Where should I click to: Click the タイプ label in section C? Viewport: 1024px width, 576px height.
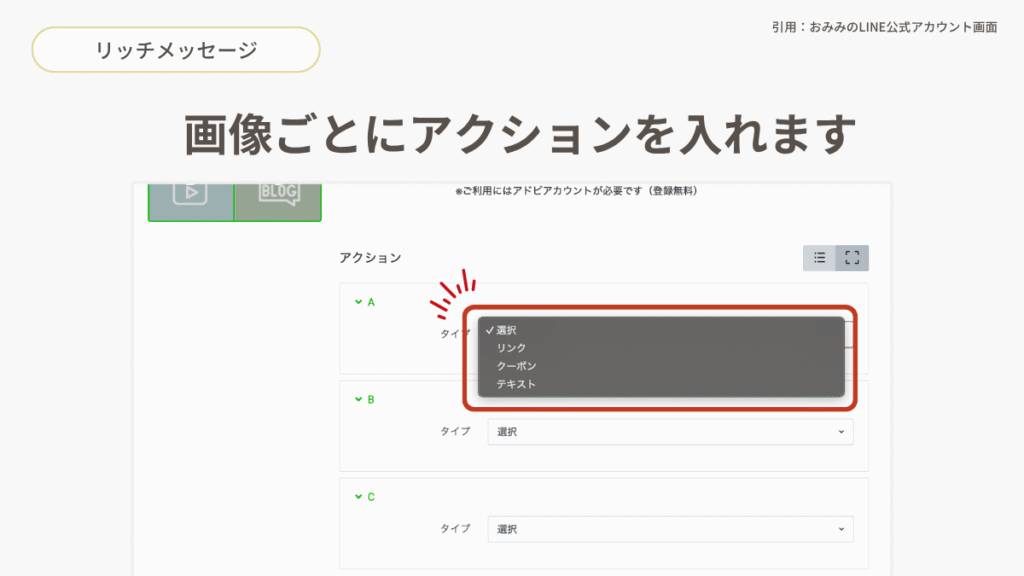click(455, 529)
